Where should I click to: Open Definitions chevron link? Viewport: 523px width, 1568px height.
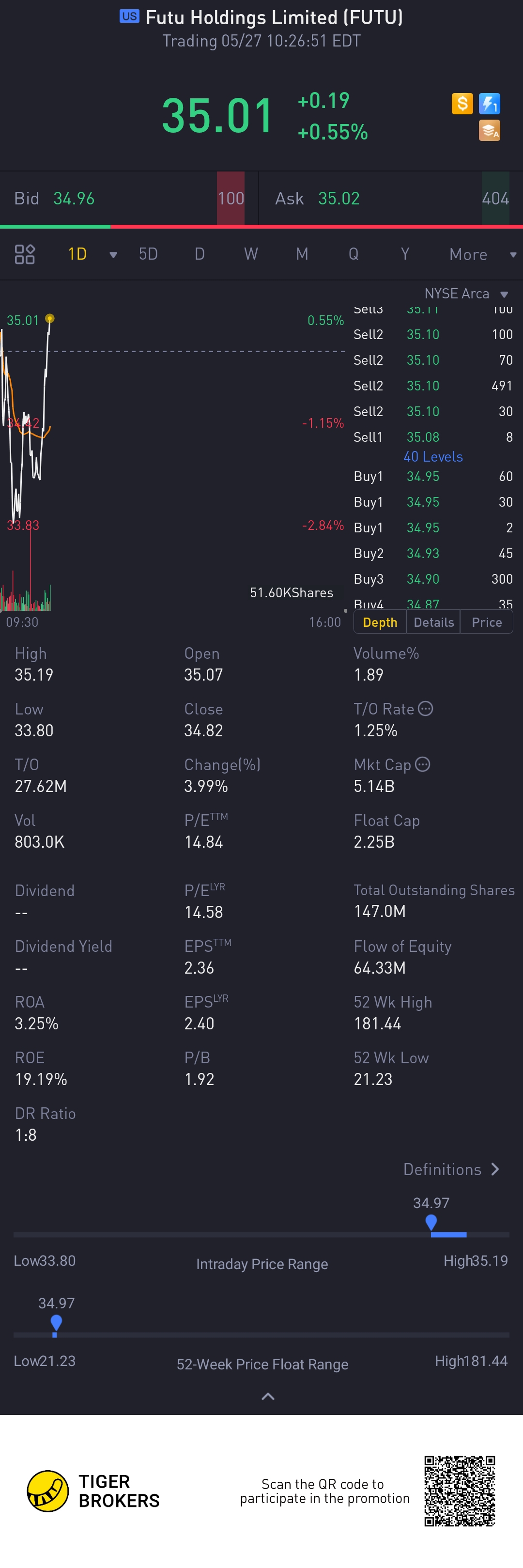pyautogui.click(x=452, y=1169)
